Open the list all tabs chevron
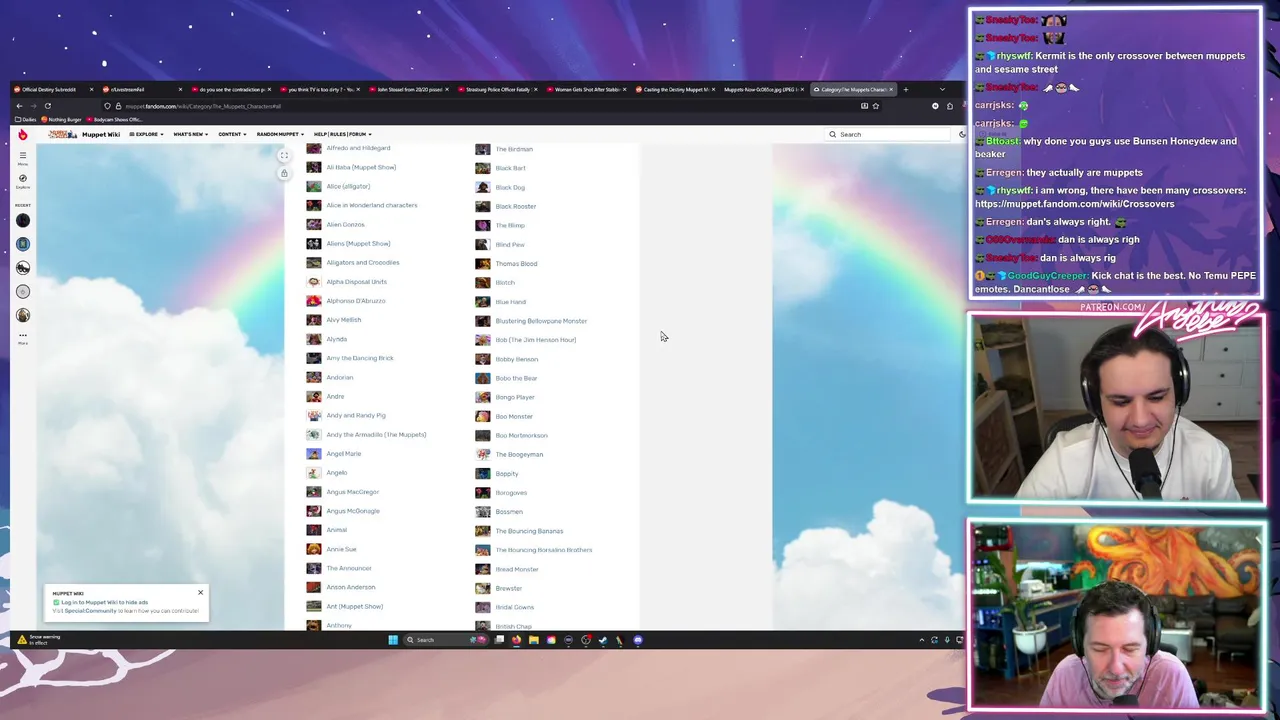The image size is (1280, 720). (941, 89)
